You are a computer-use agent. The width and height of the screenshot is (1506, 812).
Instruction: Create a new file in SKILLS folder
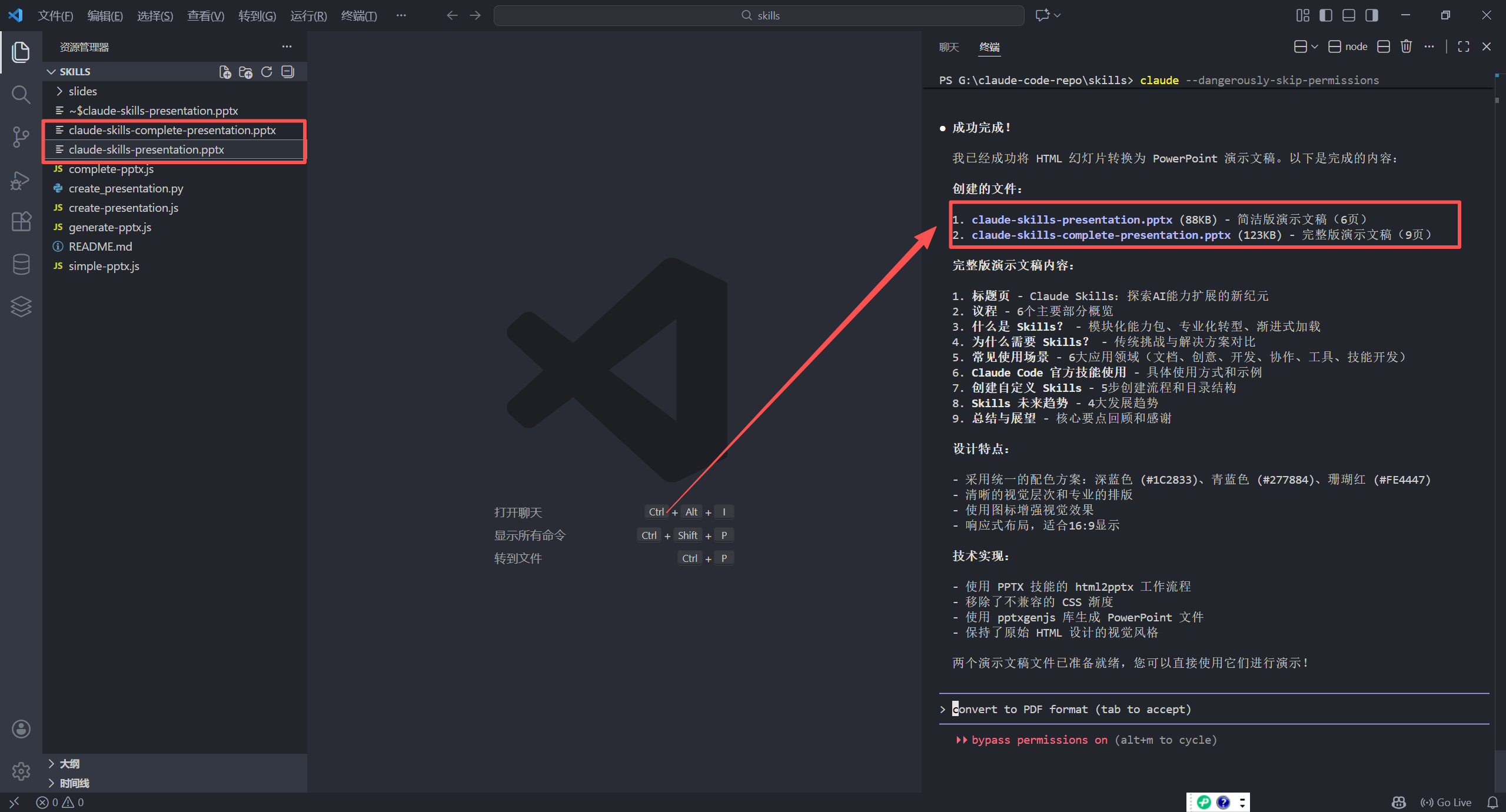[225, 72]
